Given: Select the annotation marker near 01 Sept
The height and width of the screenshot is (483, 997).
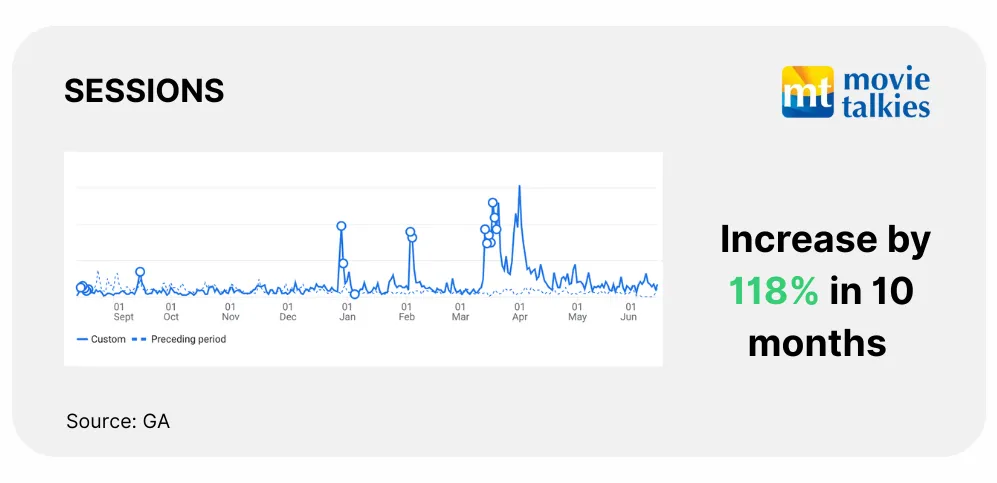Looking at the screenshot, I should (x=140, y=272).
